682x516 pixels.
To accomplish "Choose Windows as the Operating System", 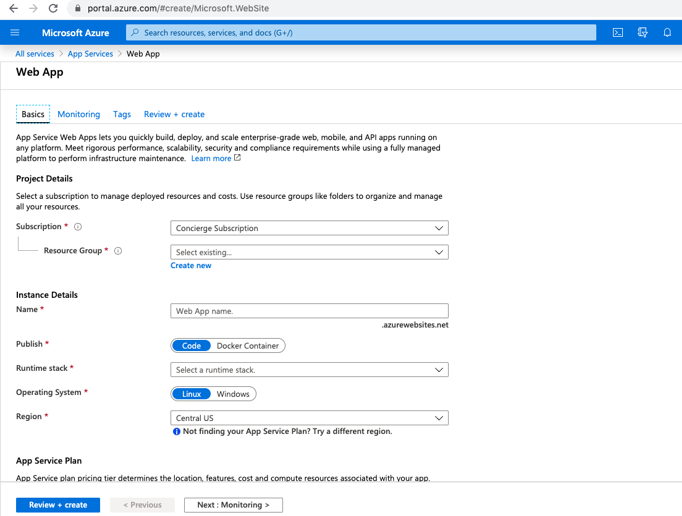I will [233, 394].
